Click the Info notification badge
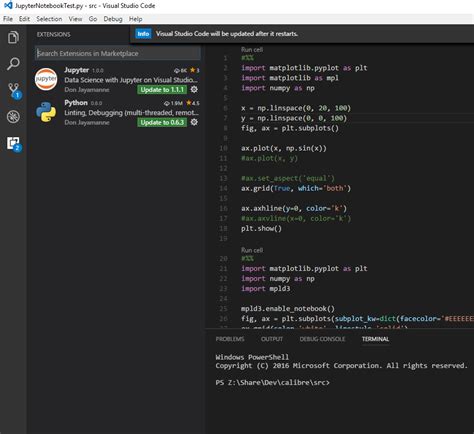The width and height of the screenshot is (474, 434). [143, 34]
